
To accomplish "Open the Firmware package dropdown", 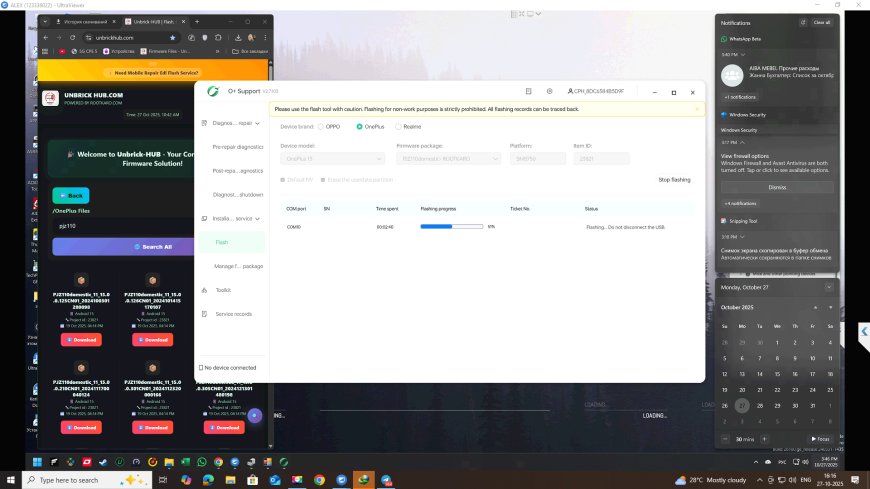I will (x=448, y=159).
